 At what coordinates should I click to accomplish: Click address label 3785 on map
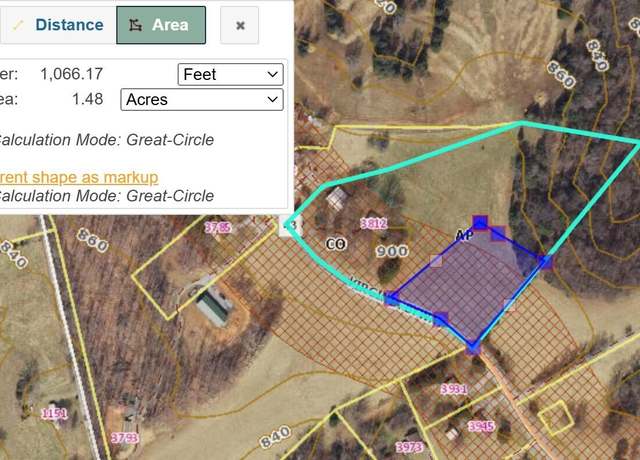[x=218, y=227]
